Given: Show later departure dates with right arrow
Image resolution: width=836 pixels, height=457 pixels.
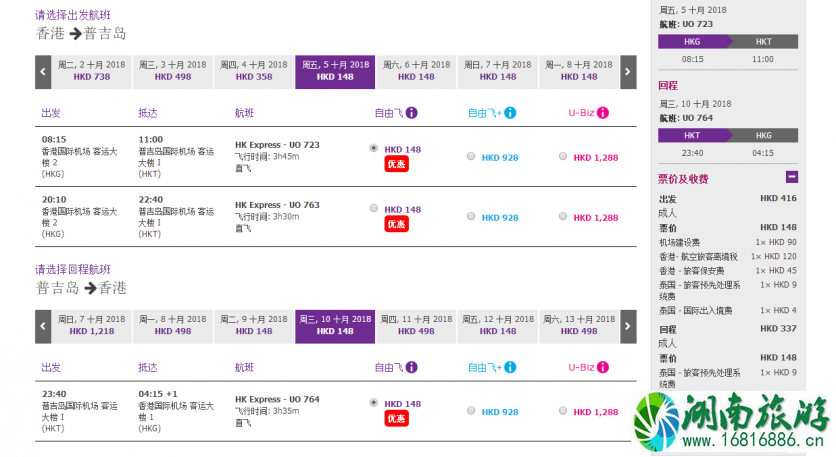Looking at the screenshot, I should click(x=628, y=71).
